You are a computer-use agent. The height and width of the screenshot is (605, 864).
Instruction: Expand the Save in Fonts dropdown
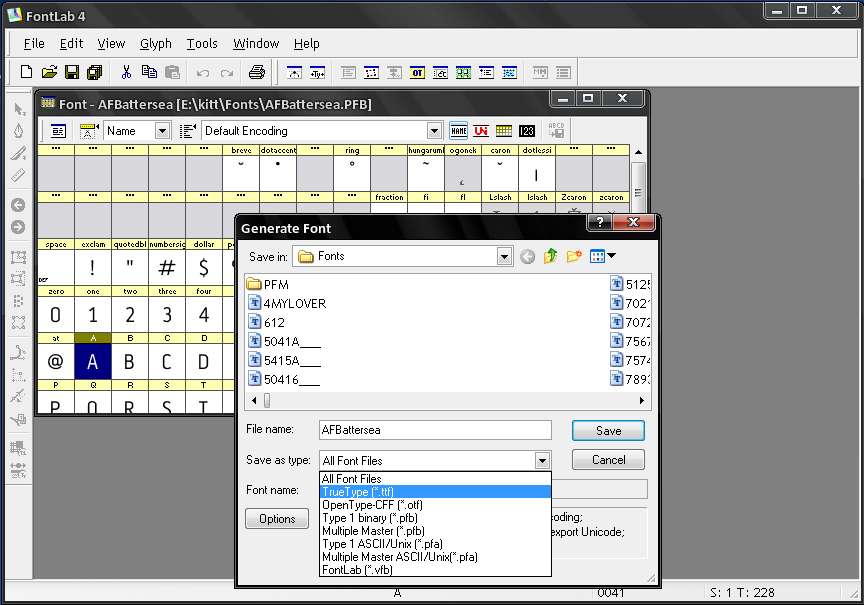tap(505, 257)
